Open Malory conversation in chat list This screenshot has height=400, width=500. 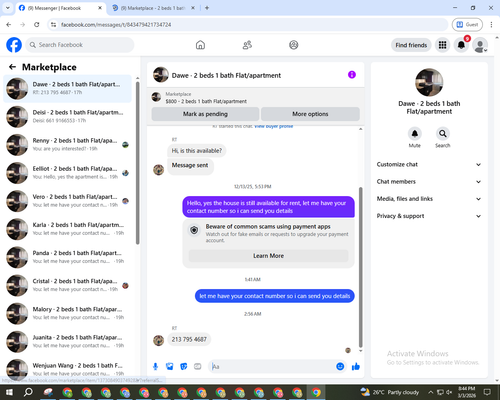pos(67,313)
